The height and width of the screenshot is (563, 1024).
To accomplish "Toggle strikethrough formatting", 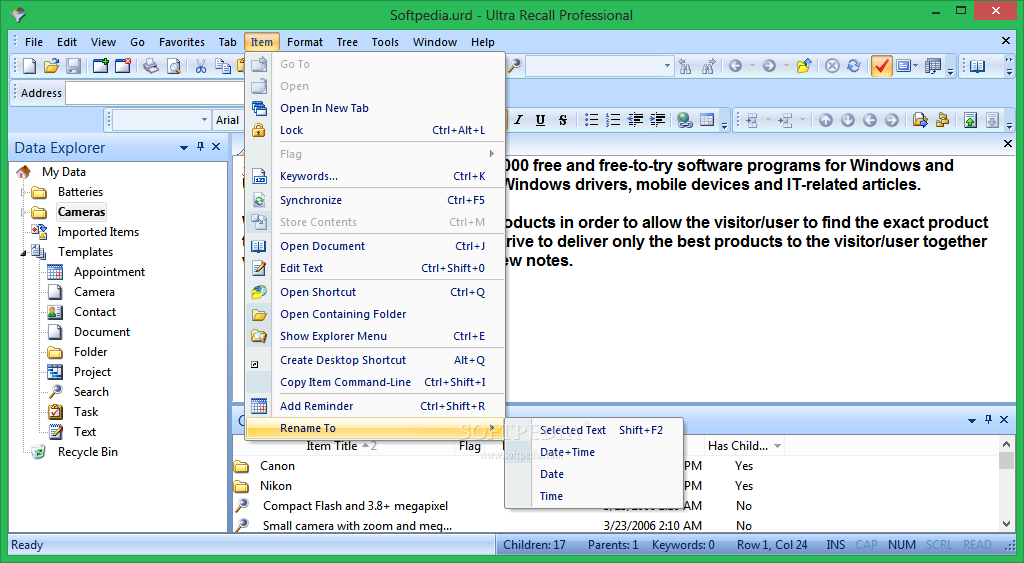I will click(563, 120).
